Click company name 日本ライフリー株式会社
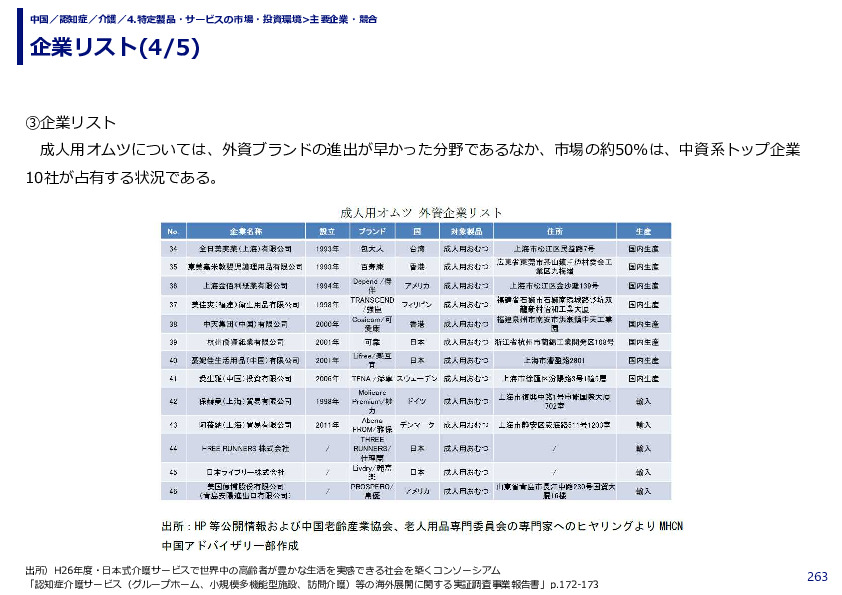Viewport: 842px width, 595px height. coord(245,473)
